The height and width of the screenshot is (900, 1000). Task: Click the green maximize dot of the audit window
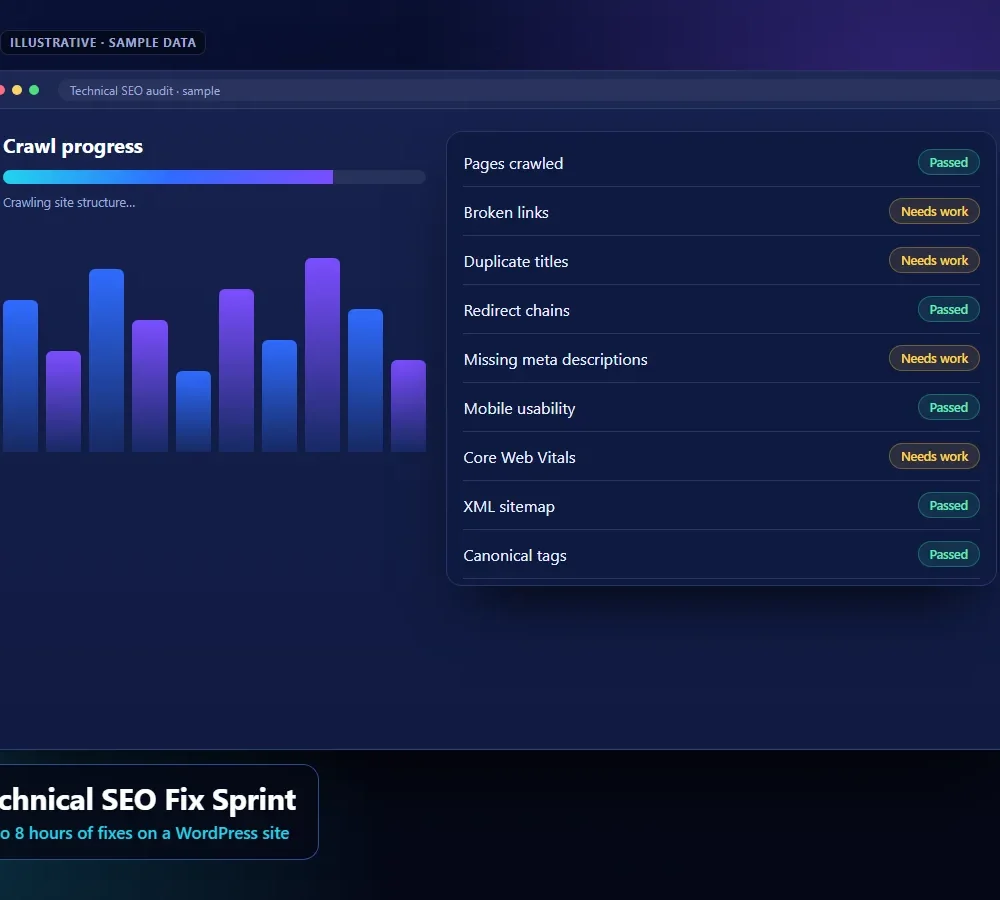34,91
